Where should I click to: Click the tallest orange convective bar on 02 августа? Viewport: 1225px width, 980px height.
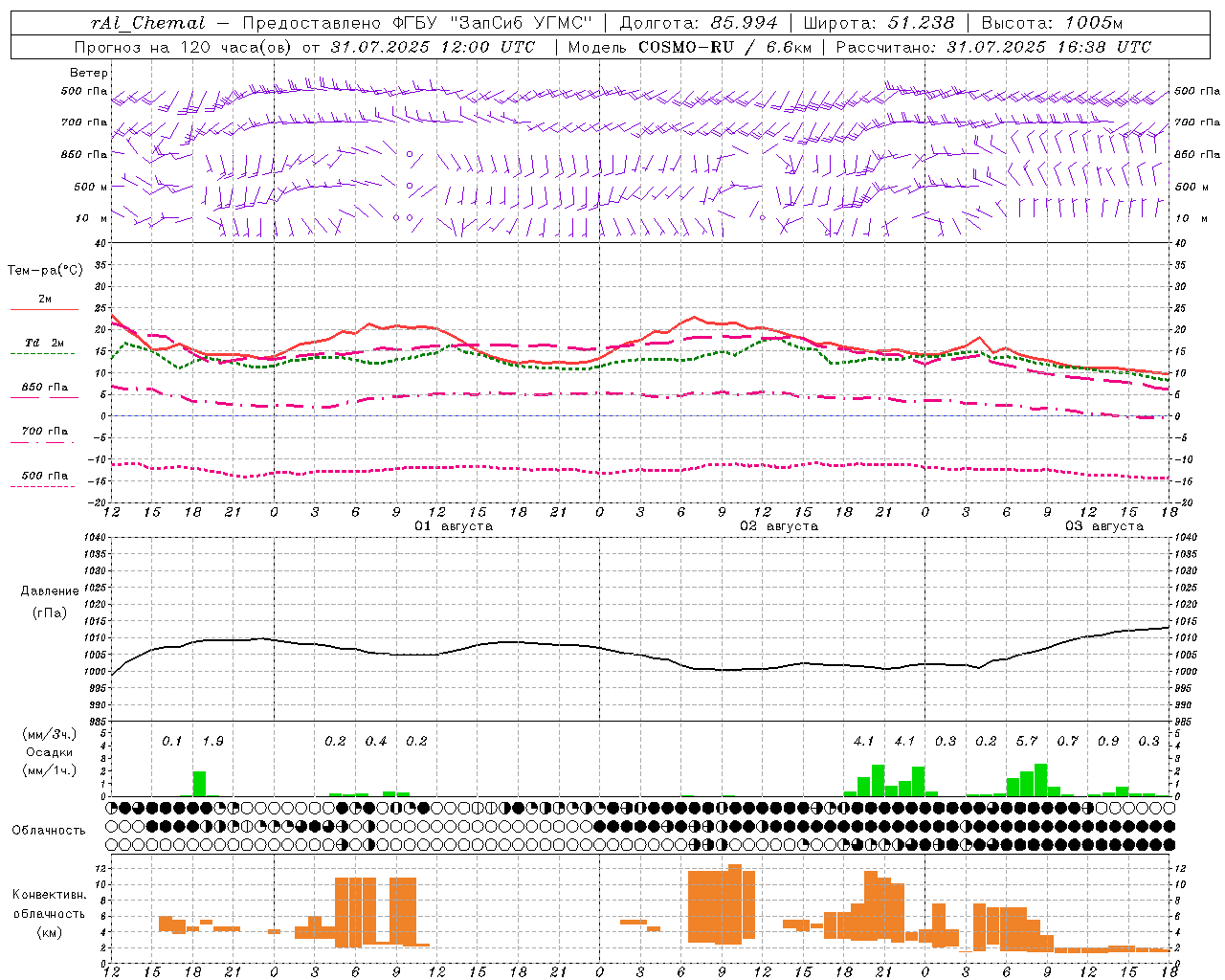(x=735, y=904)
